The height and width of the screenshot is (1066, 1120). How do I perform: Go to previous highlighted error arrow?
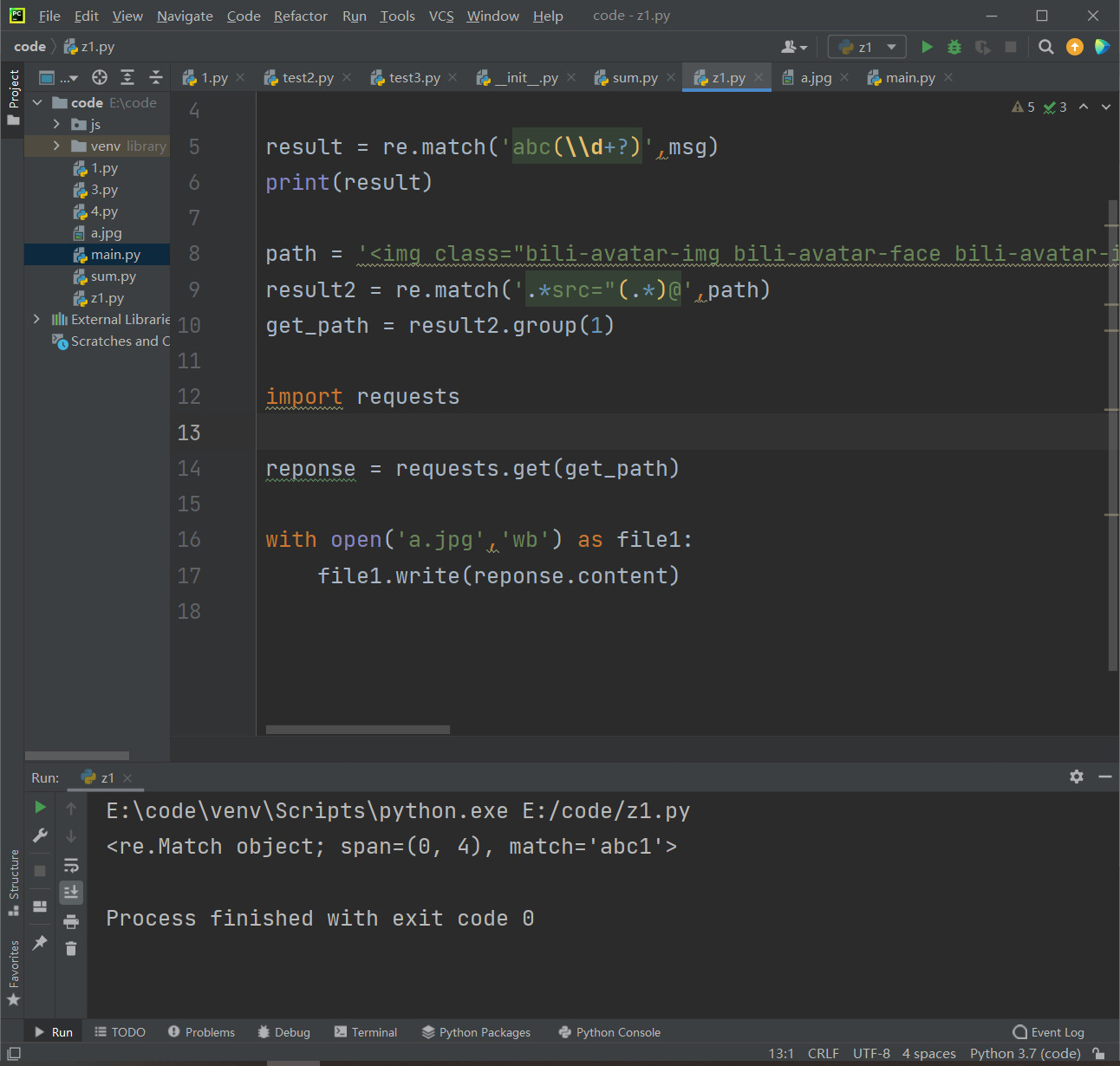coord(1084,107)
